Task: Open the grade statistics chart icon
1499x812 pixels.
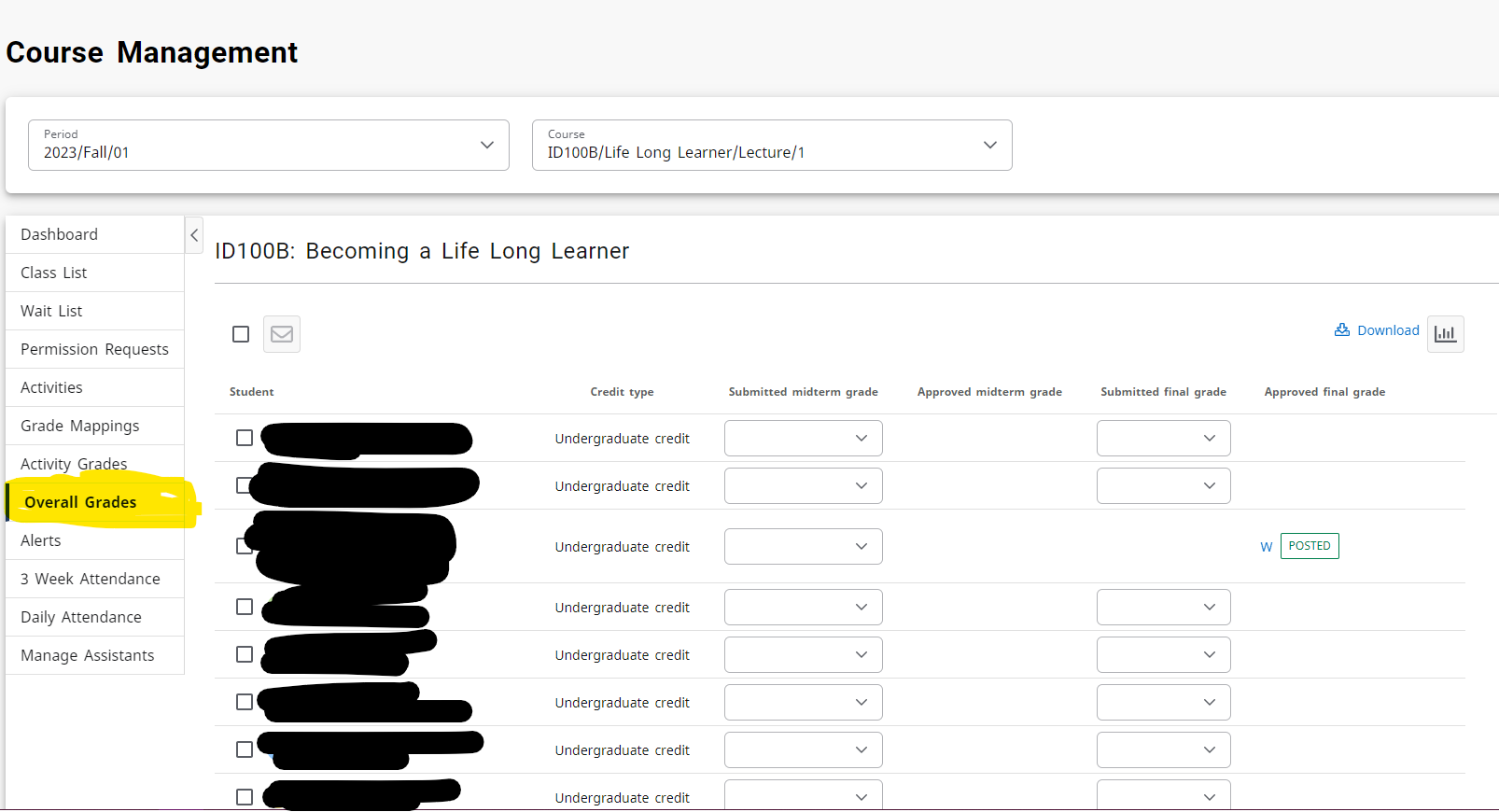Action: 1445,334
